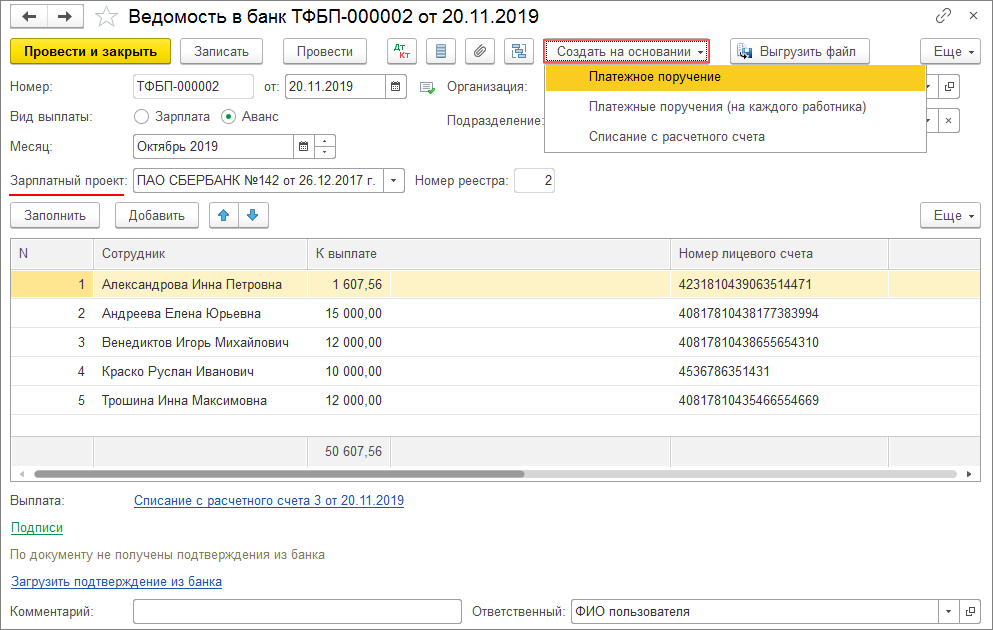The height and width of the screenshot is (630, 993).
Task: Show Дт/Кт postings icon
Action: pyautogui.click(x=402, y=51)
